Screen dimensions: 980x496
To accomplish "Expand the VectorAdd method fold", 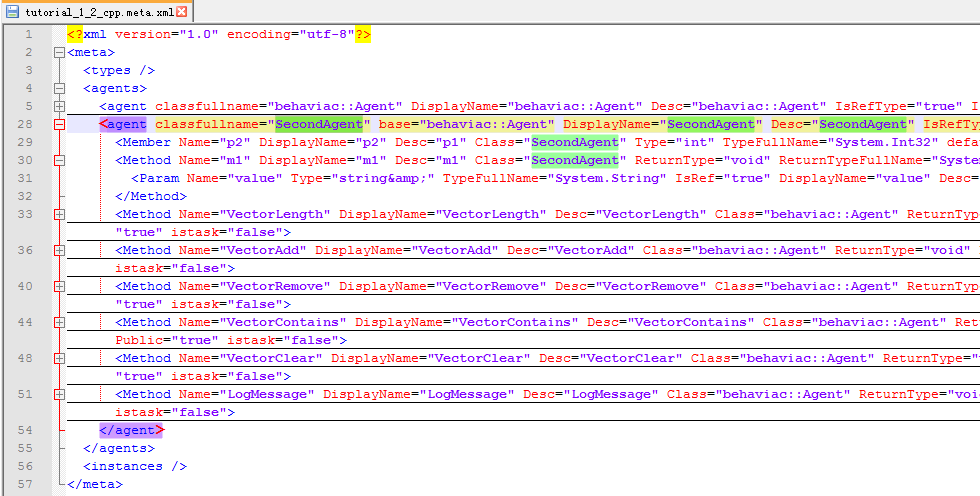I will tap(59, 250).
